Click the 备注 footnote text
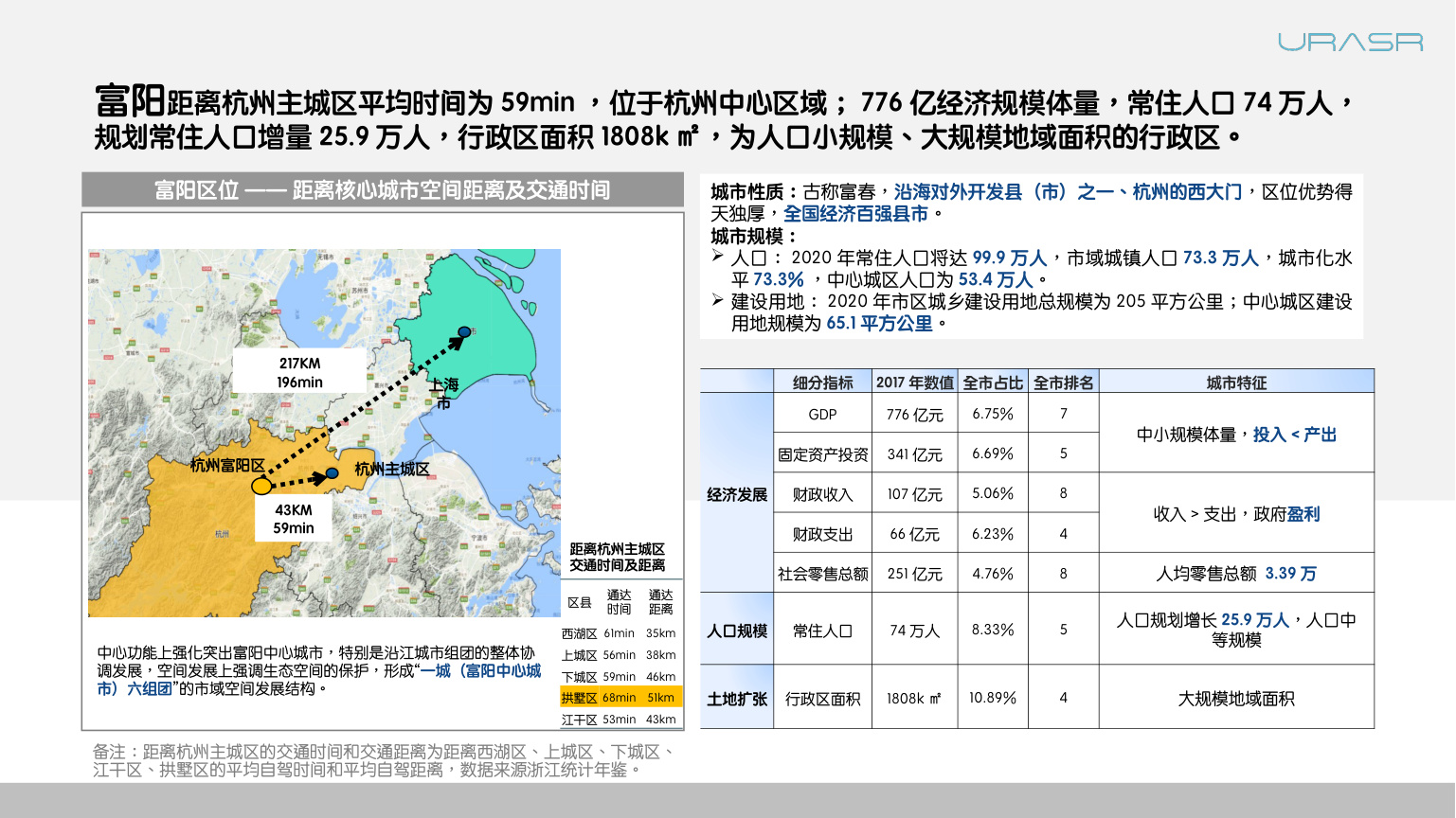The height and width of the screenshot is (818, 1456). click(385, 760)
